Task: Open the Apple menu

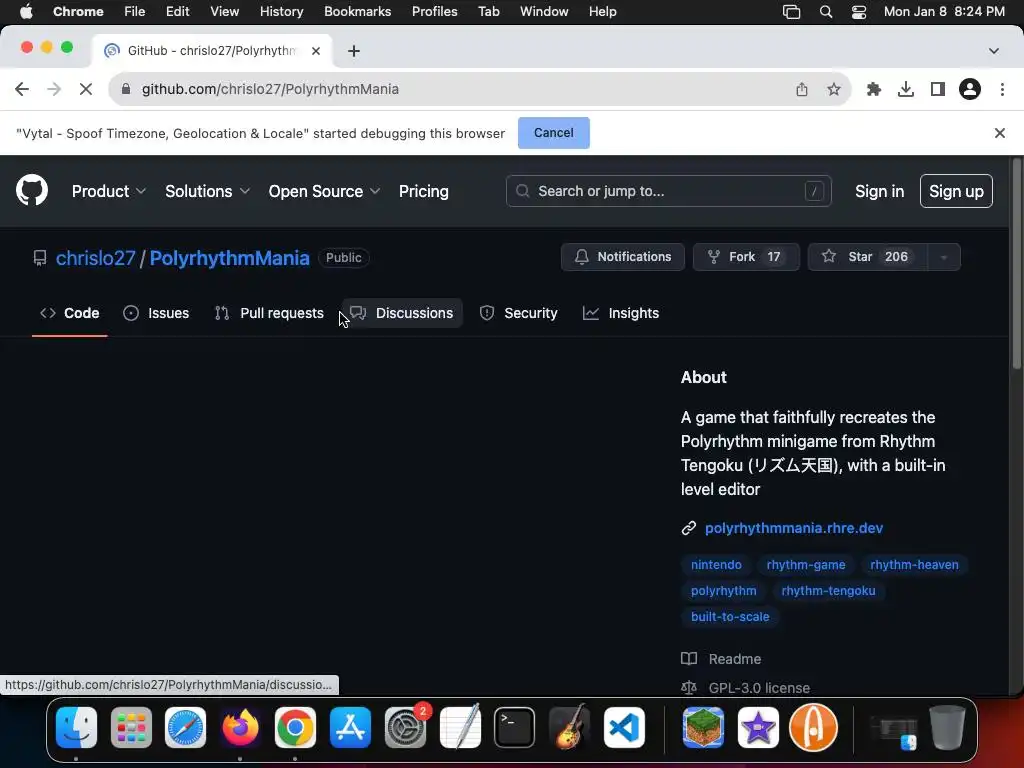Action: pyautogui.click(x=26, y=12)
